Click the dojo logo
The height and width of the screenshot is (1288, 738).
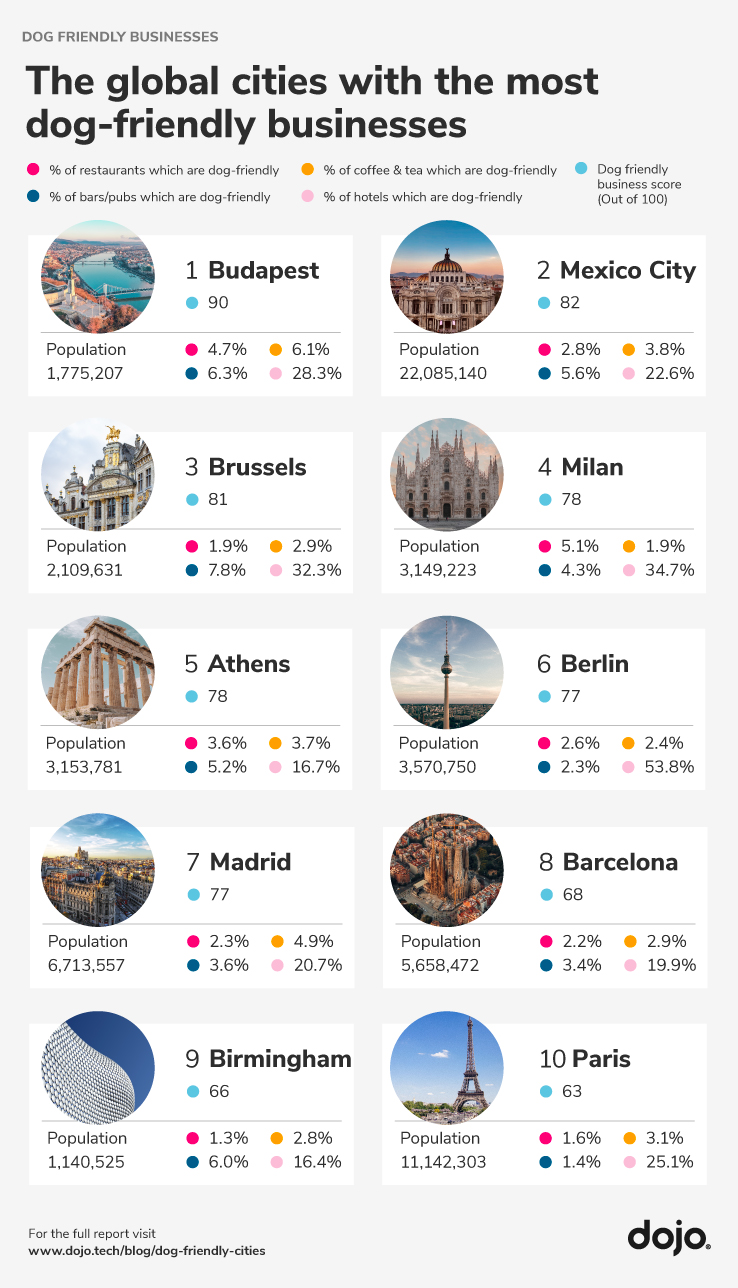(669, 1236)
